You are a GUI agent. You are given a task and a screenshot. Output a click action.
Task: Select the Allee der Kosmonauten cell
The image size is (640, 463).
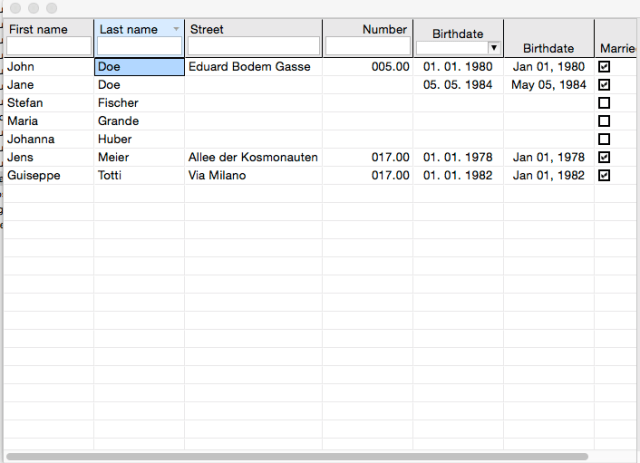pos(253,157)
